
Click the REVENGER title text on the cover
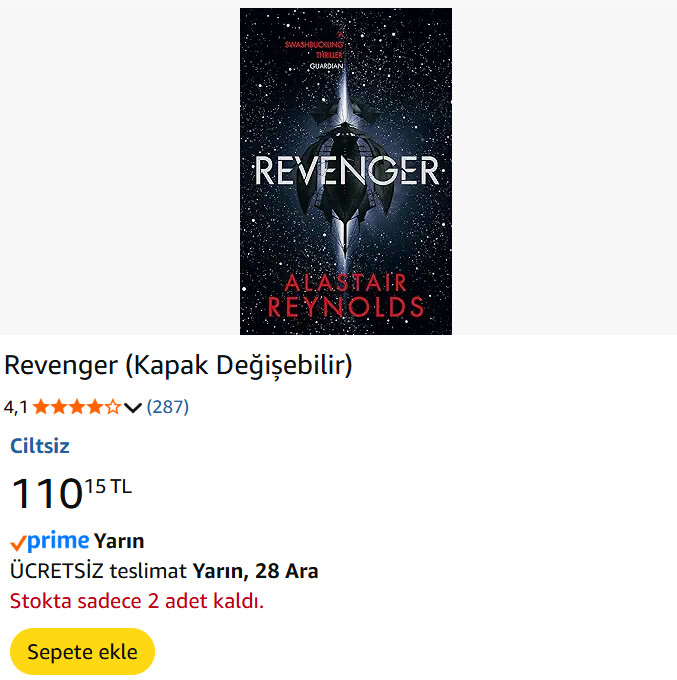347,170
